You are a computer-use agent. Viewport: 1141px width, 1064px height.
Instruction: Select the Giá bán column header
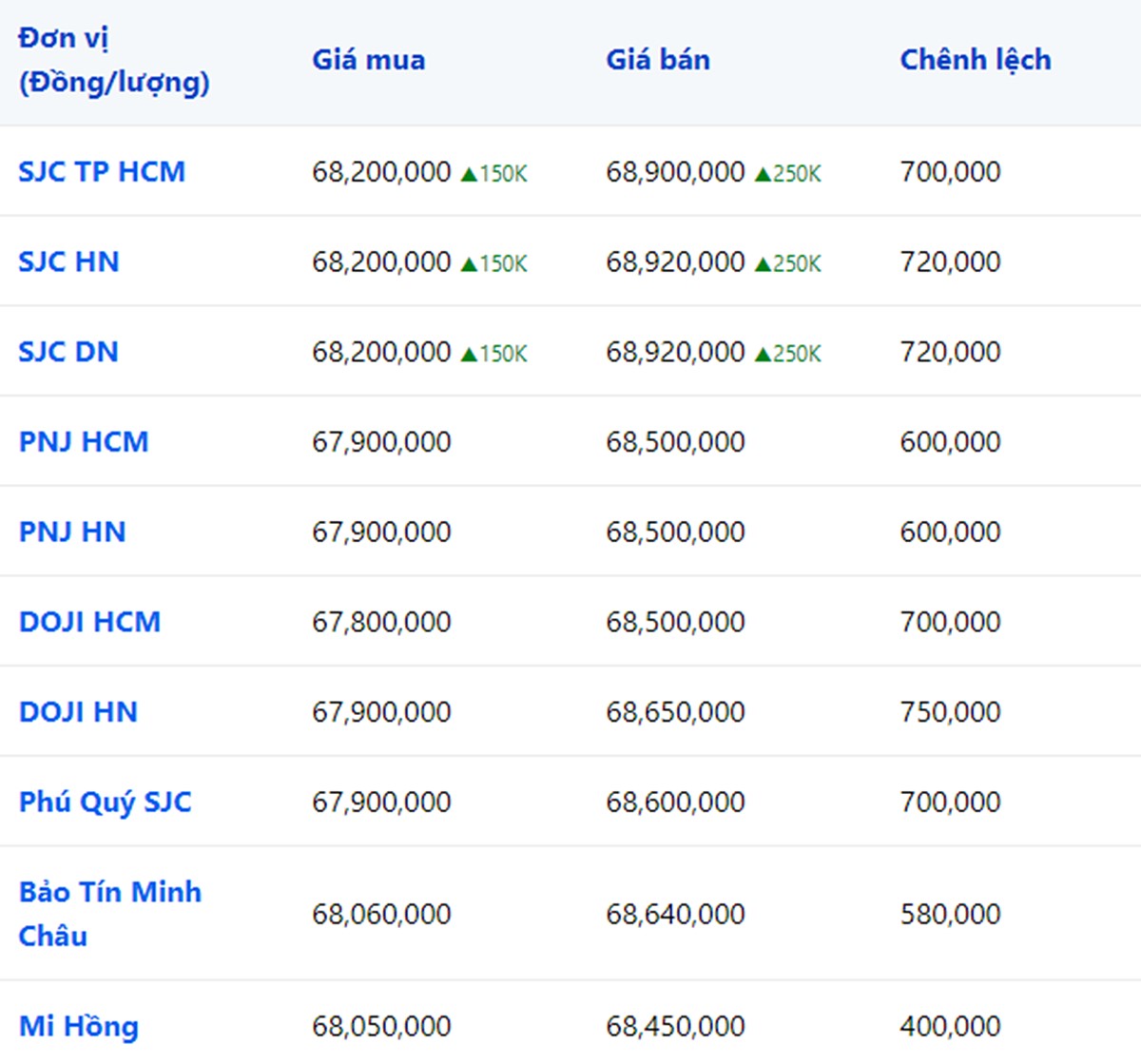tap(658, 60)
